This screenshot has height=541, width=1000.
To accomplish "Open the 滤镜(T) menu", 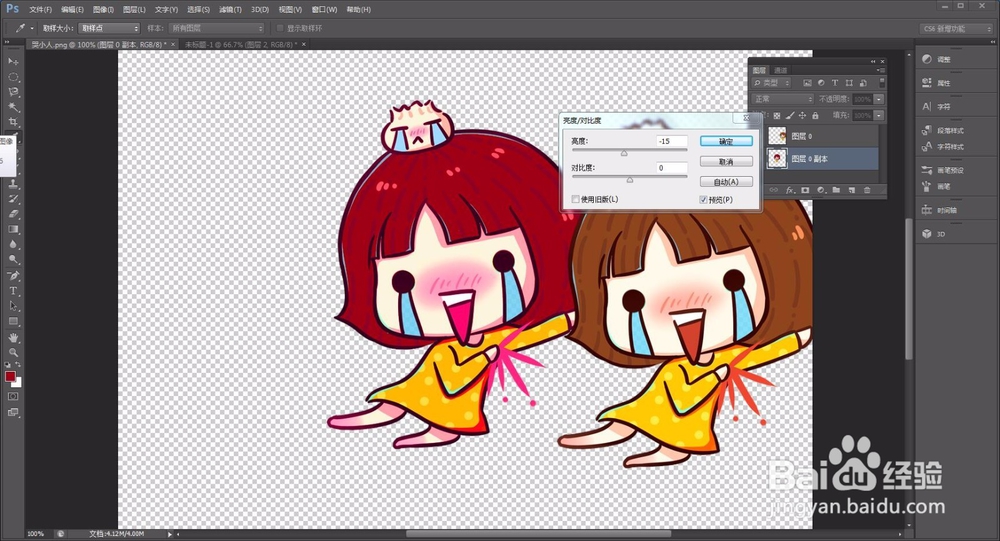I will (230, 10).
